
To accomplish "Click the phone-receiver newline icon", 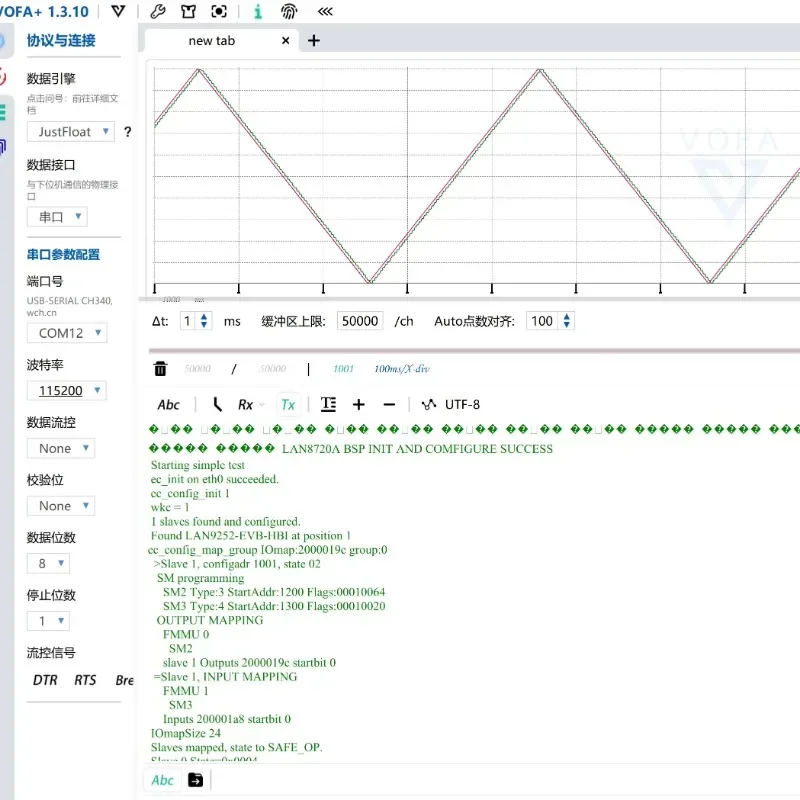I will 217,405.
